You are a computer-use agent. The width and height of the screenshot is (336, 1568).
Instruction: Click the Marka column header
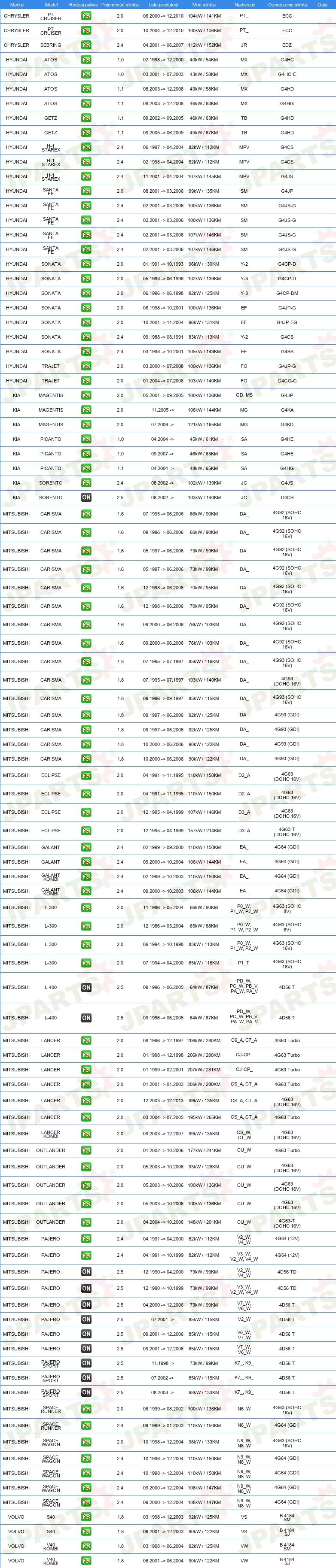(16, 4)
